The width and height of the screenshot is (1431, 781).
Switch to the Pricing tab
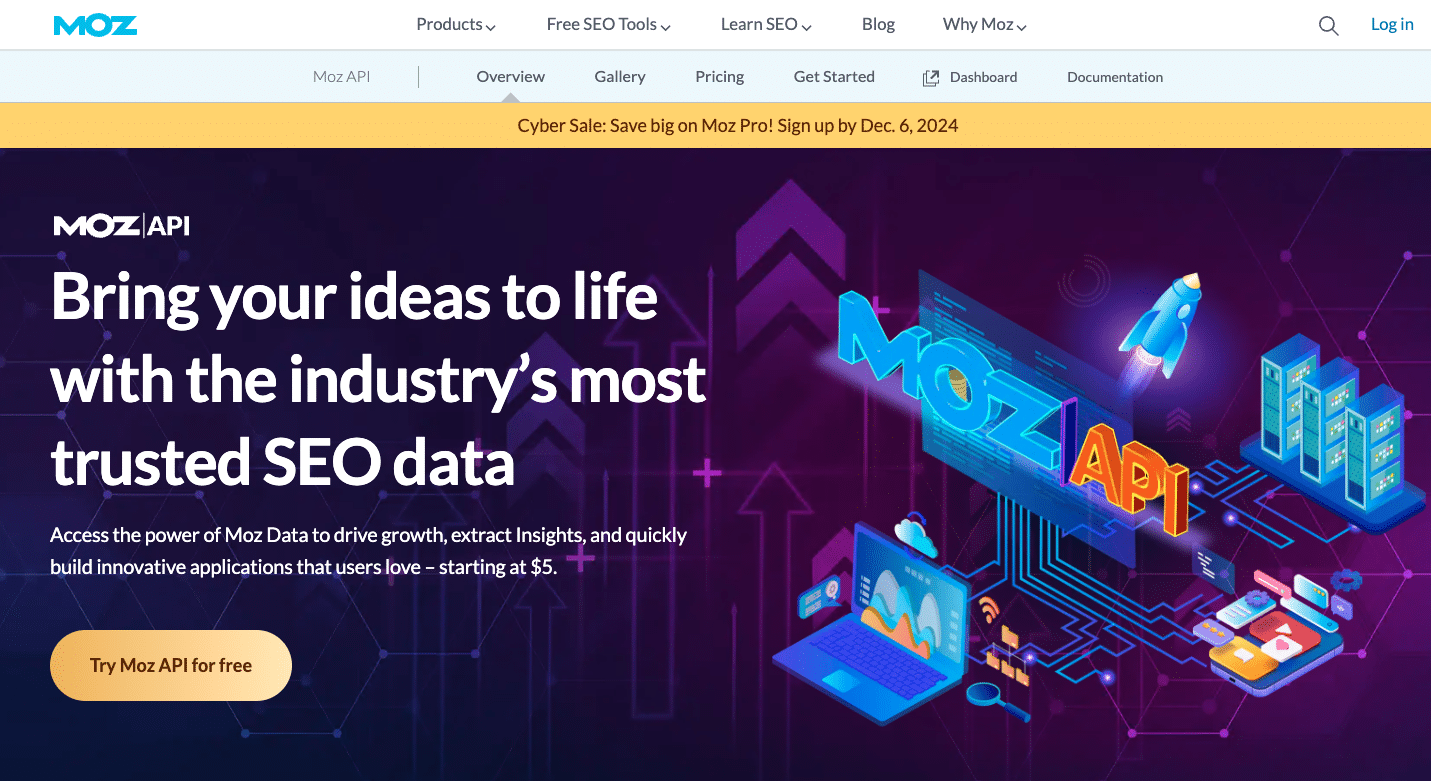(x=720, y=77)
